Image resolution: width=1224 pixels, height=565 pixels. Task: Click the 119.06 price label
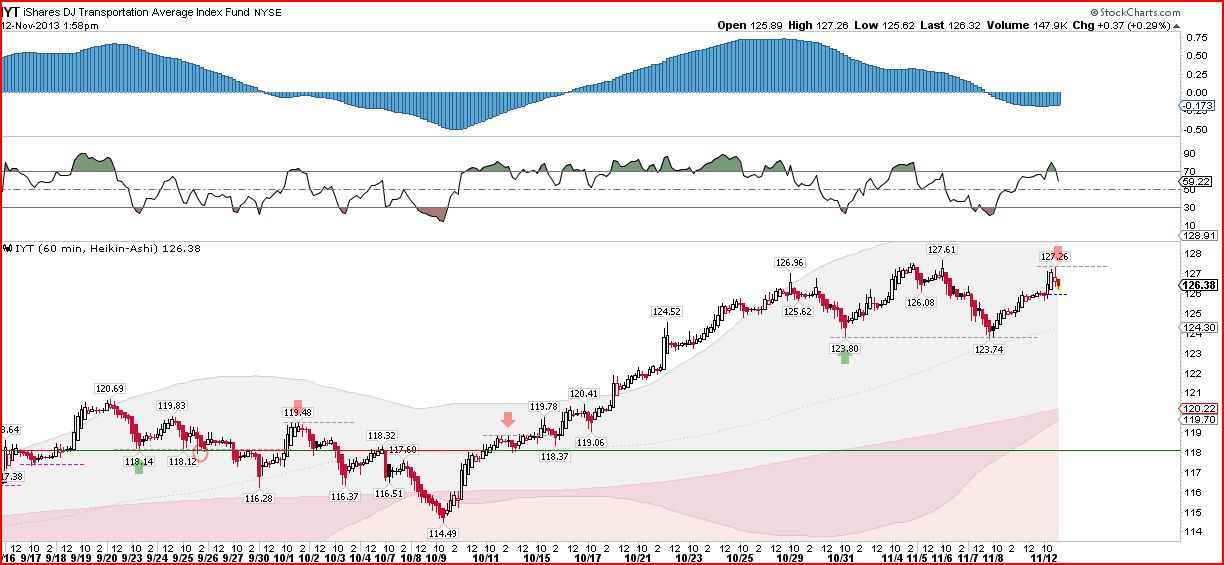tap(591, 442)
